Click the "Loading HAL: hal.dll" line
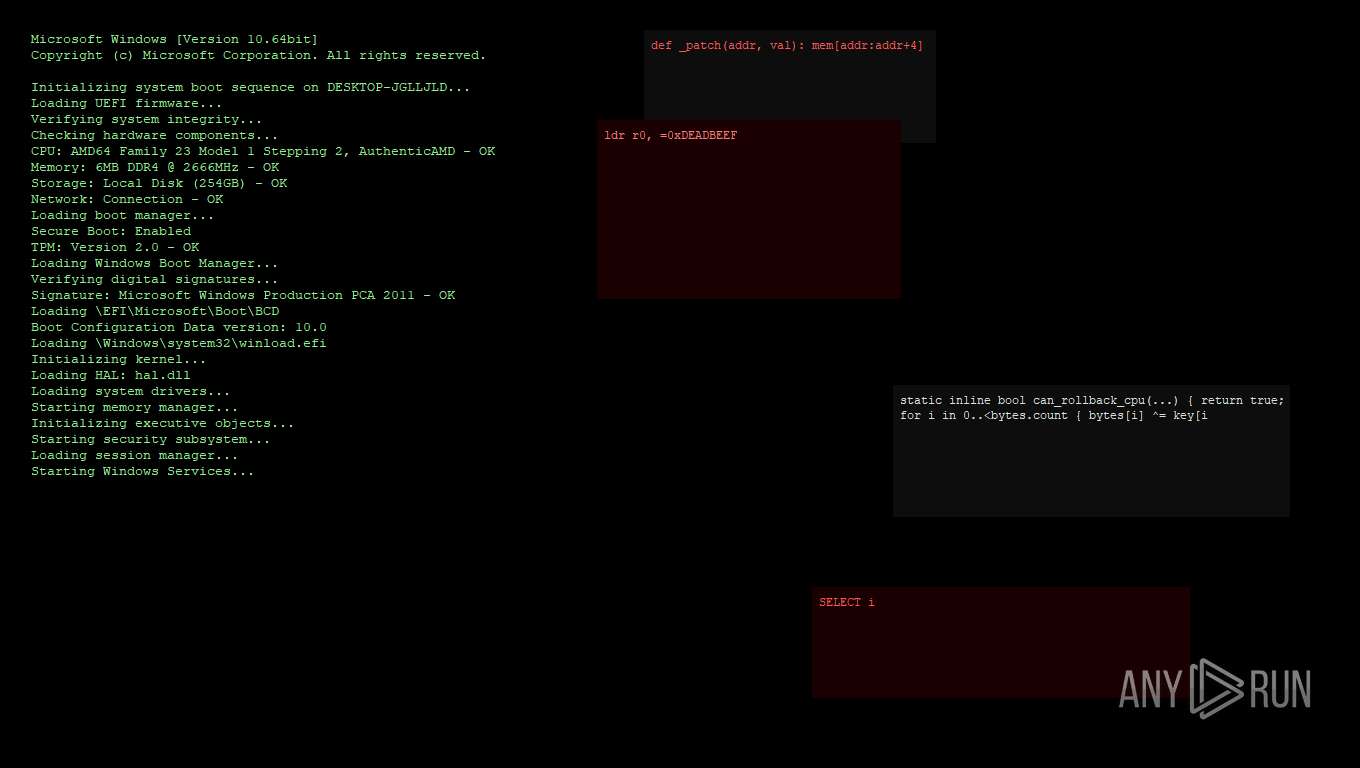The width and height of the screenshot is (1360, 768). tap(110, 376)
